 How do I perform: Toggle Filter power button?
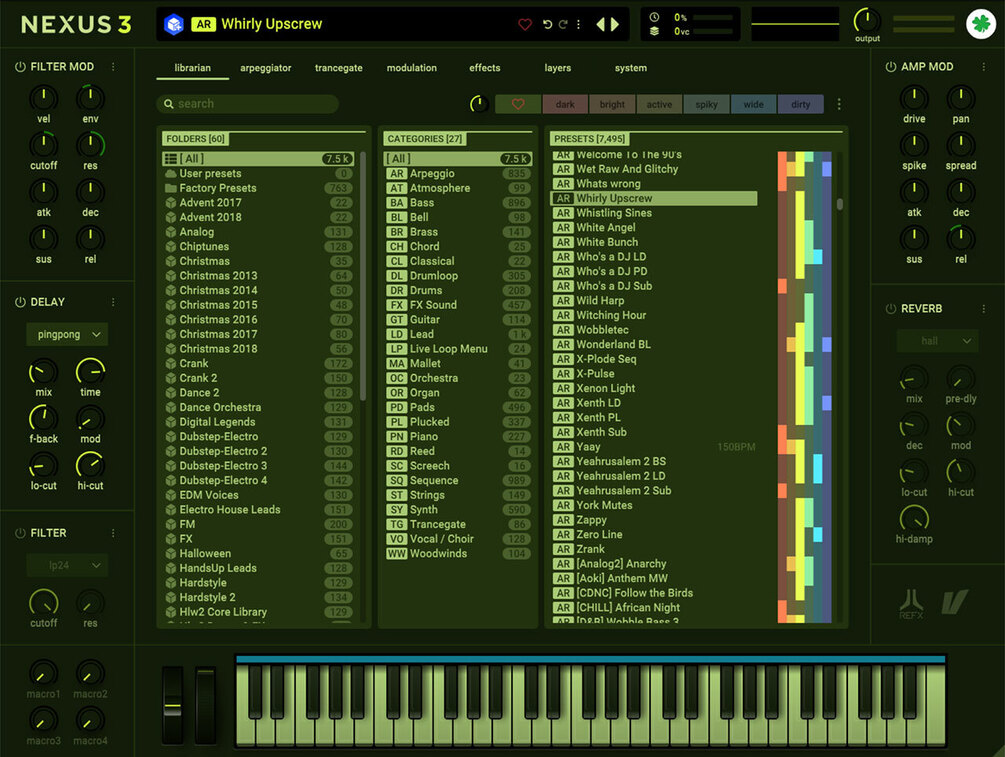pos(20,533)
